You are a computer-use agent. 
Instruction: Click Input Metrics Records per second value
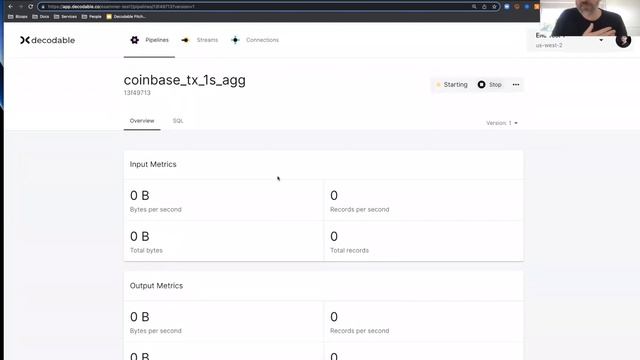point(334,196)
